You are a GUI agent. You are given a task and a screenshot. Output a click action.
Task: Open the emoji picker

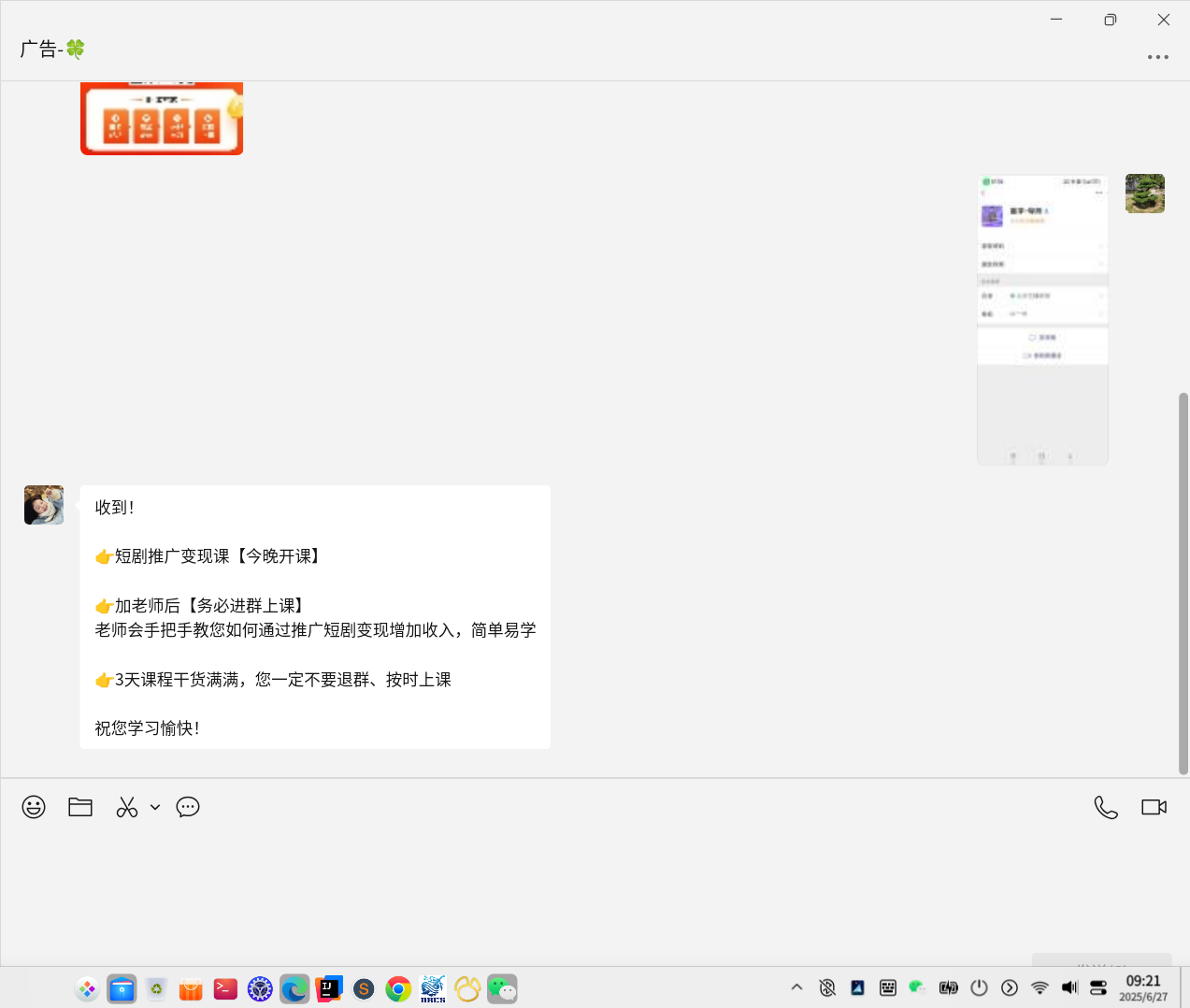tap(34, 807)
